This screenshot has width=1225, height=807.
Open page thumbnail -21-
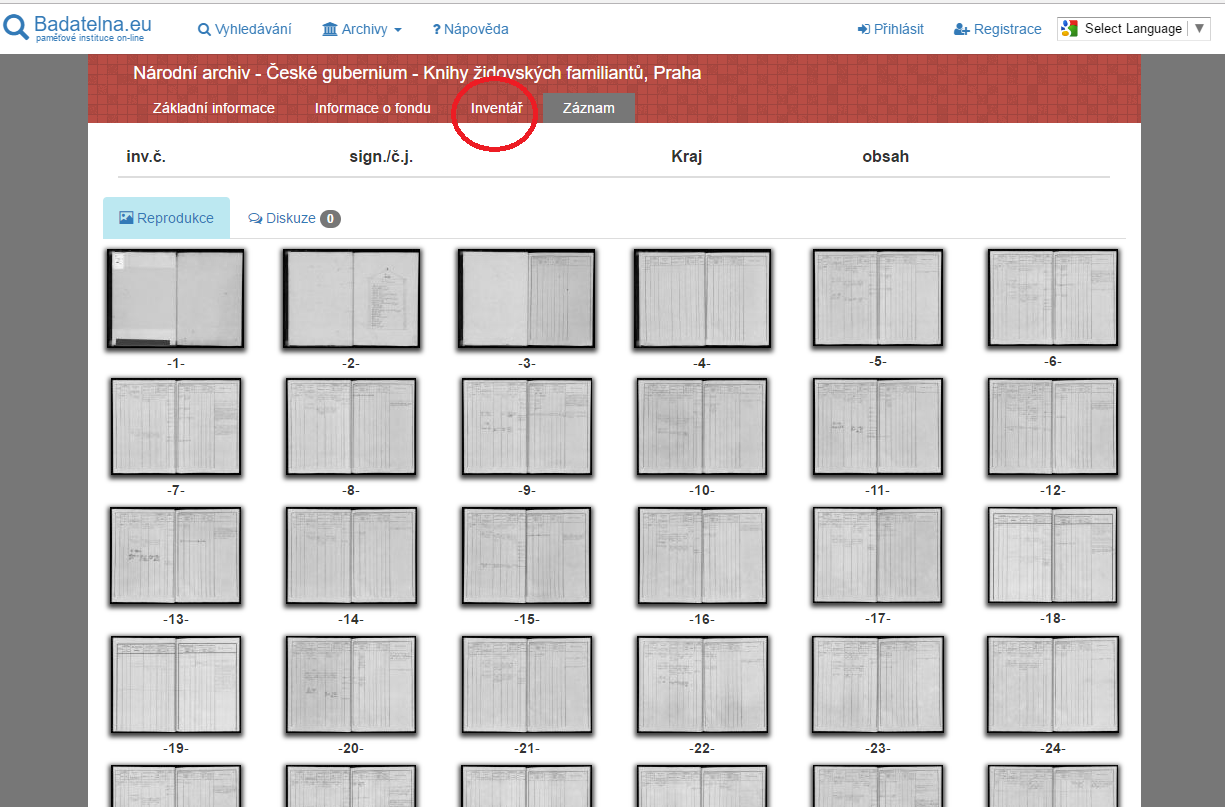tap(527, 685)
